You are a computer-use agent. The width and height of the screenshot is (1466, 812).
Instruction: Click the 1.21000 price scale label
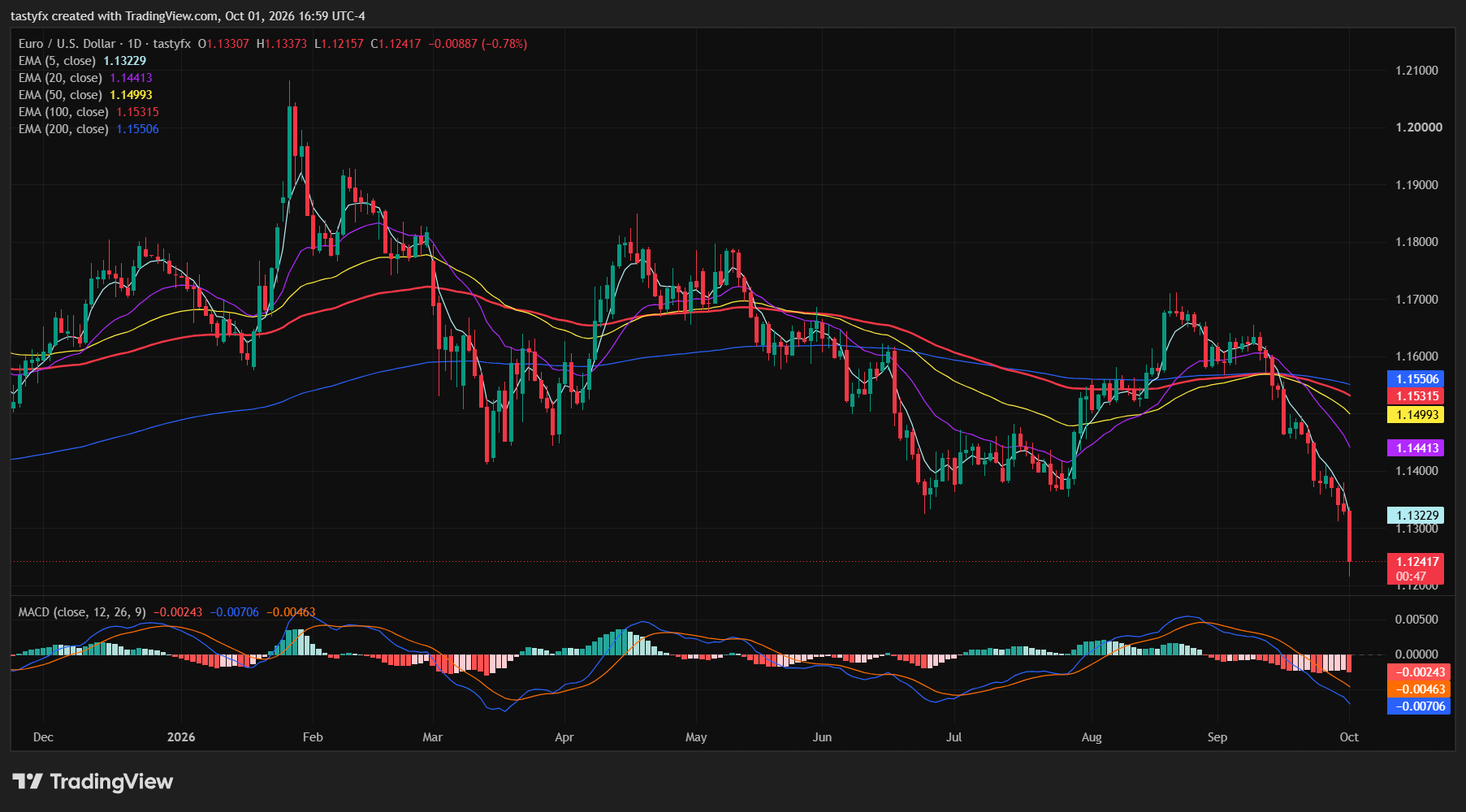[x=1416, y=71]
